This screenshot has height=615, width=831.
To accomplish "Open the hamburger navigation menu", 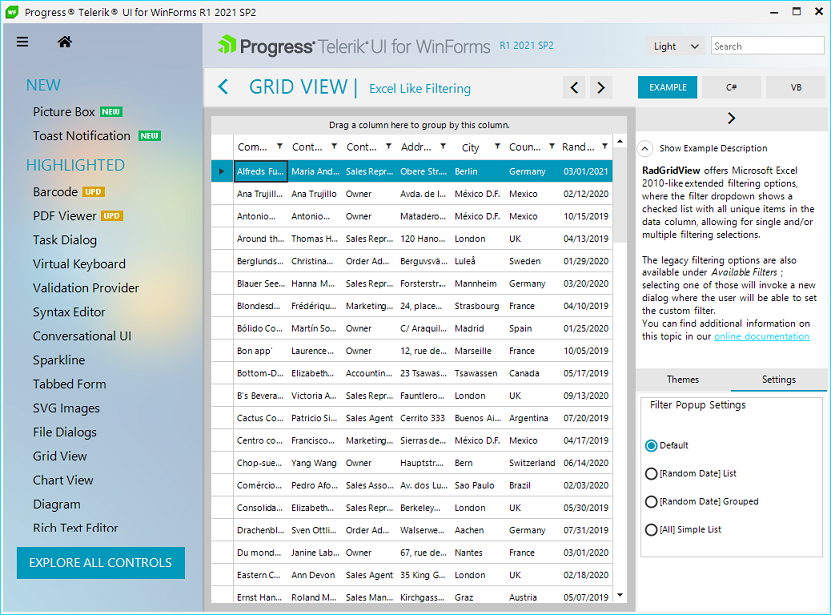I will pyautogui.click(x=22, y=41).
